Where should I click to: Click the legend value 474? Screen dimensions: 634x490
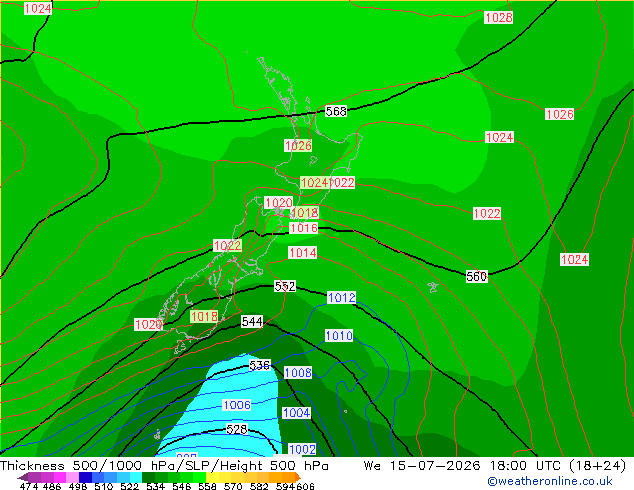coord(29,486)
